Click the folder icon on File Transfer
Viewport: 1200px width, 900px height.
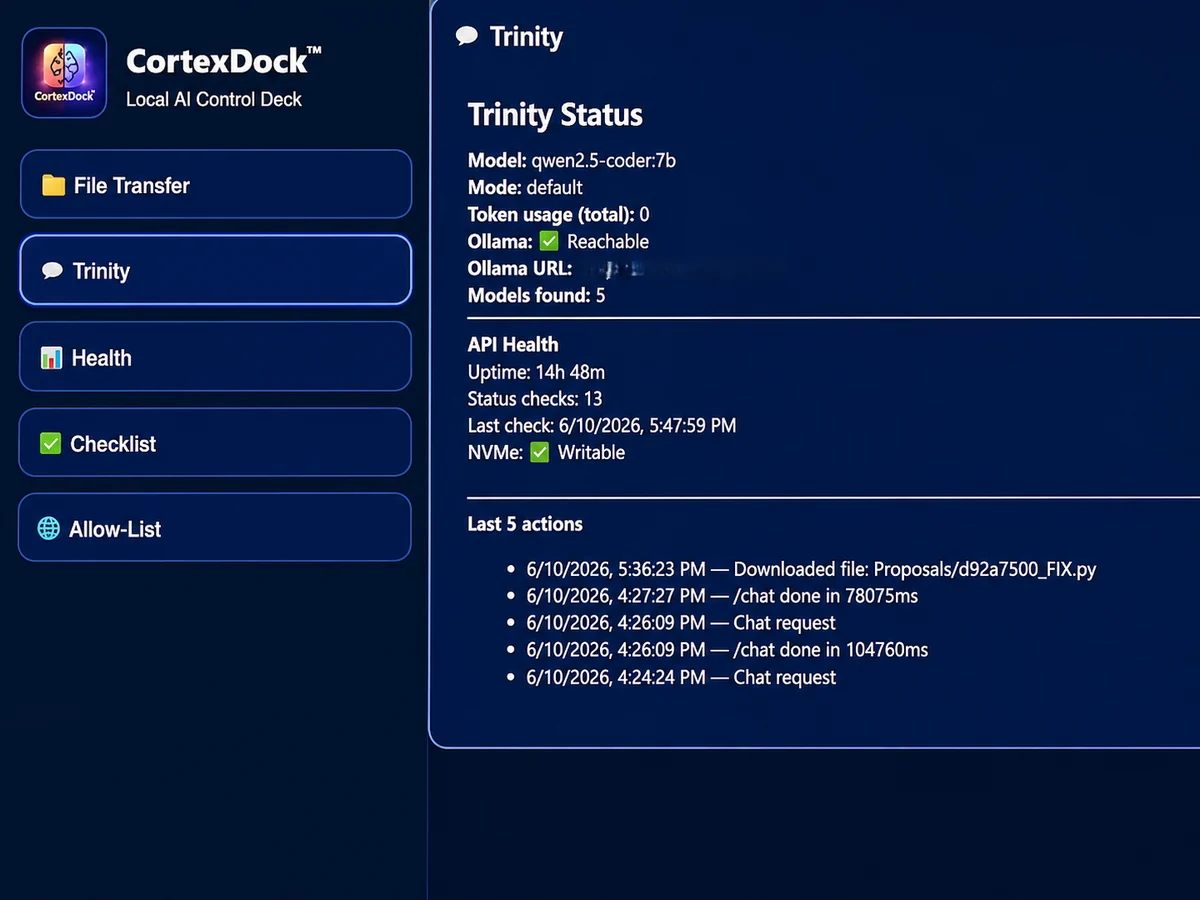pyautogui.click(x=53, y=185)
